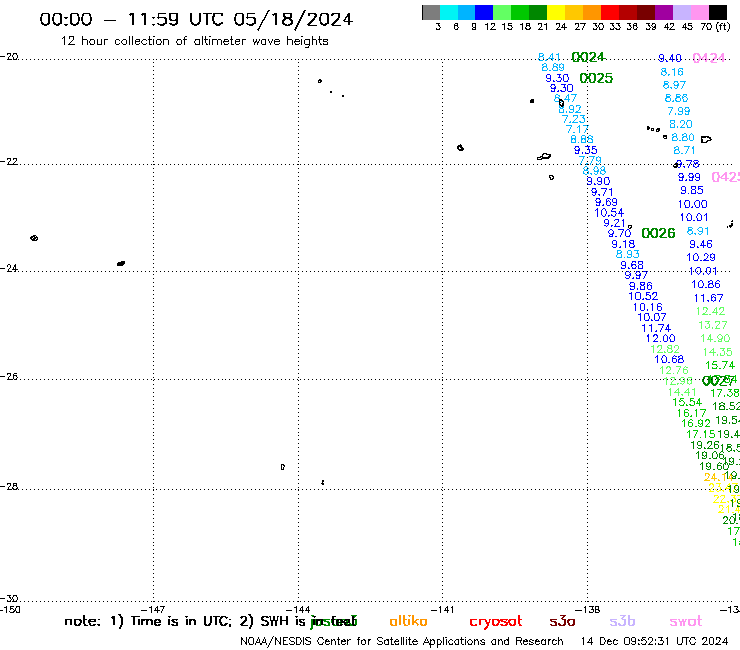Click the -144 longitude axis label
Screen dimensions: 740x650
tap(298, 609)
